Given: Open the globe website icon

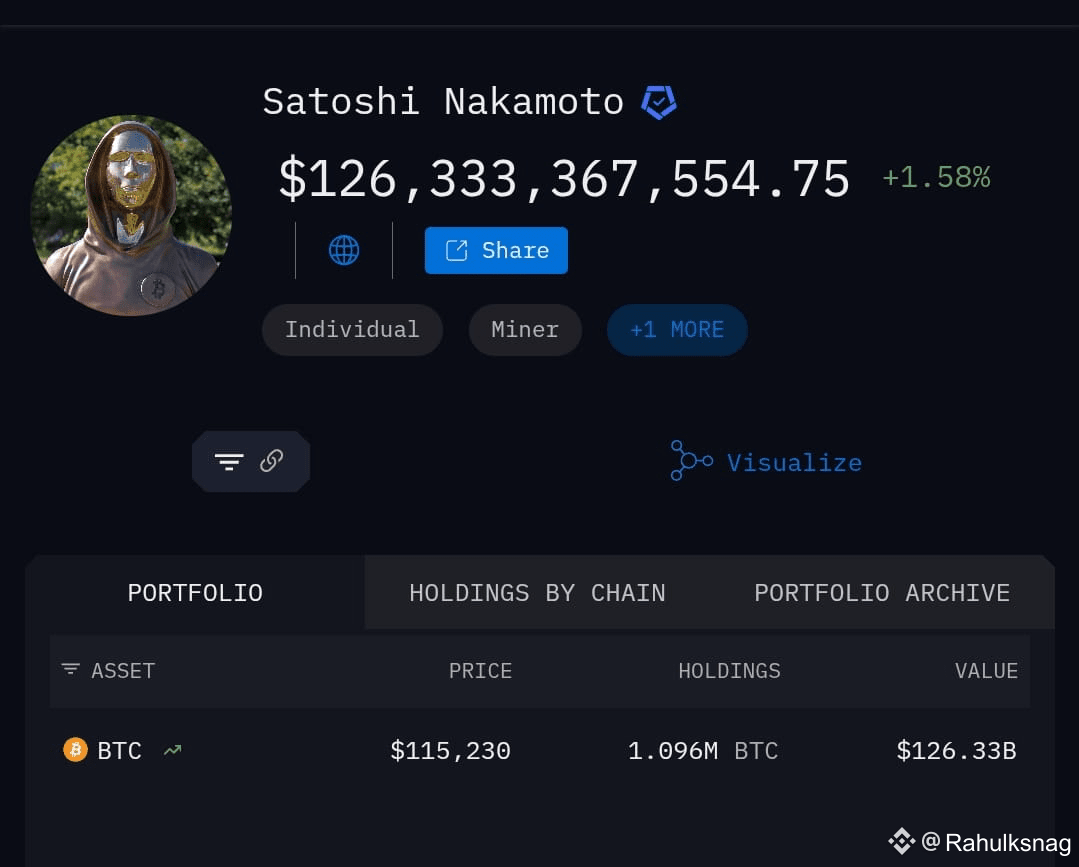Looking at the screenshot, I should 344,250.
